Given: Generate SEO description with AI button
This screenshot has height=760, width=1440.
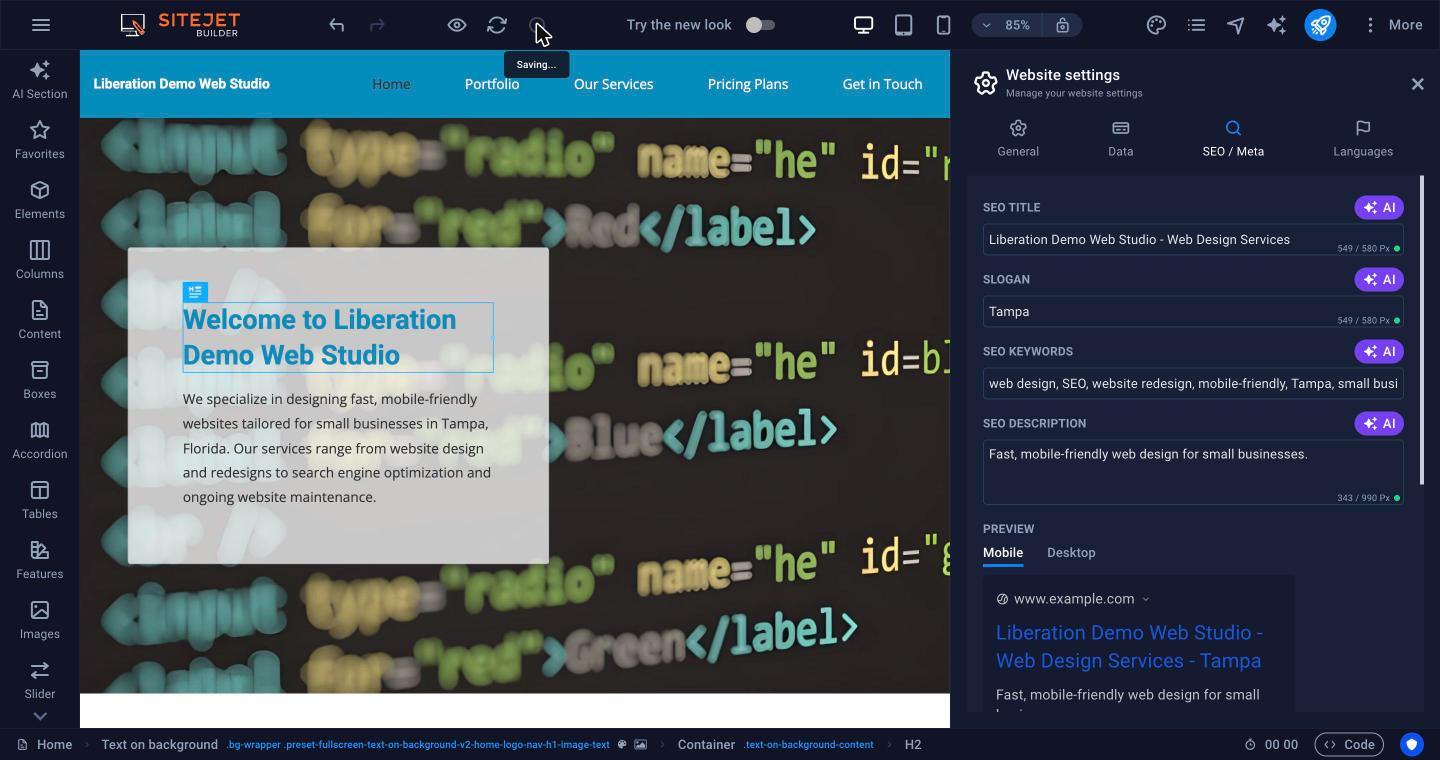Looking at the screenshot, I should (1379, 423).
